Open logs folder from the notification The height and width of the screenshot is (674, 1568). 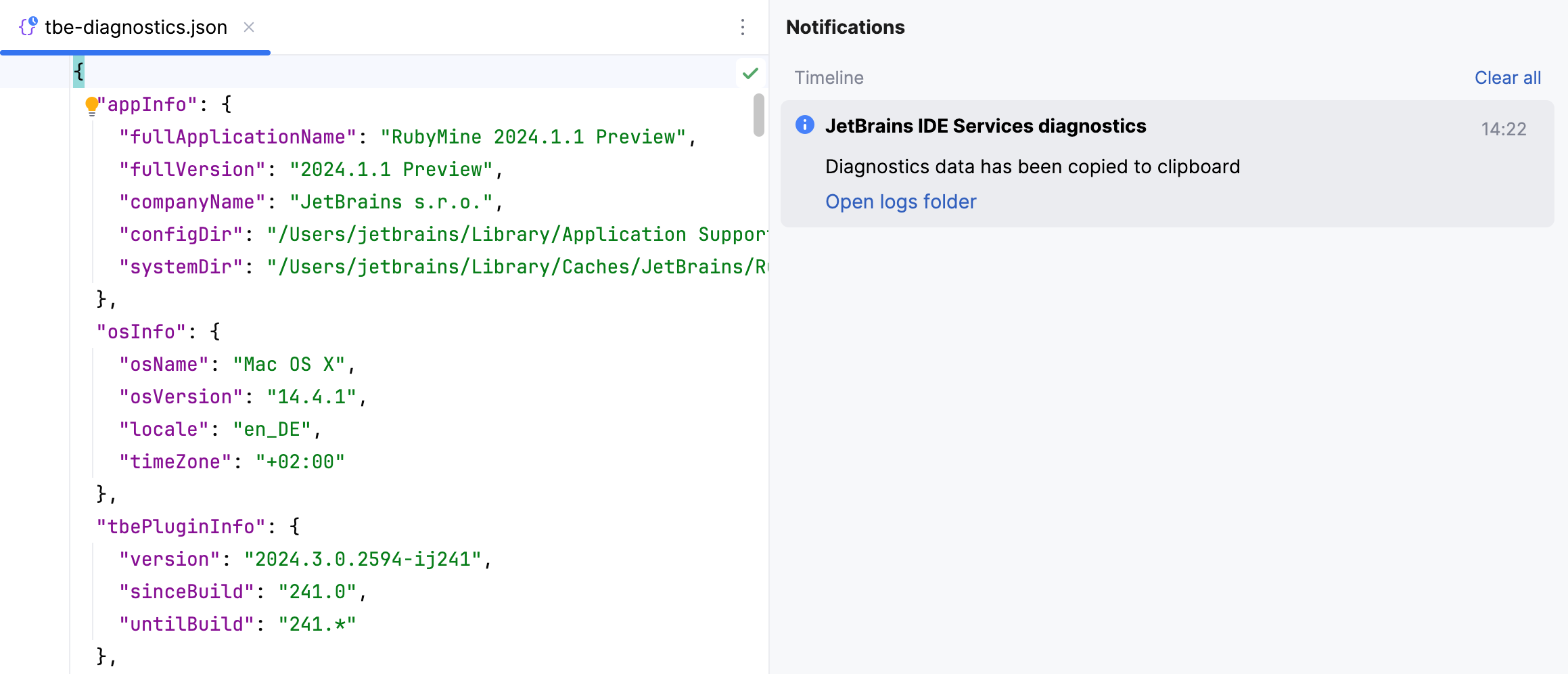pyautogui.click(x=900, y=202)
